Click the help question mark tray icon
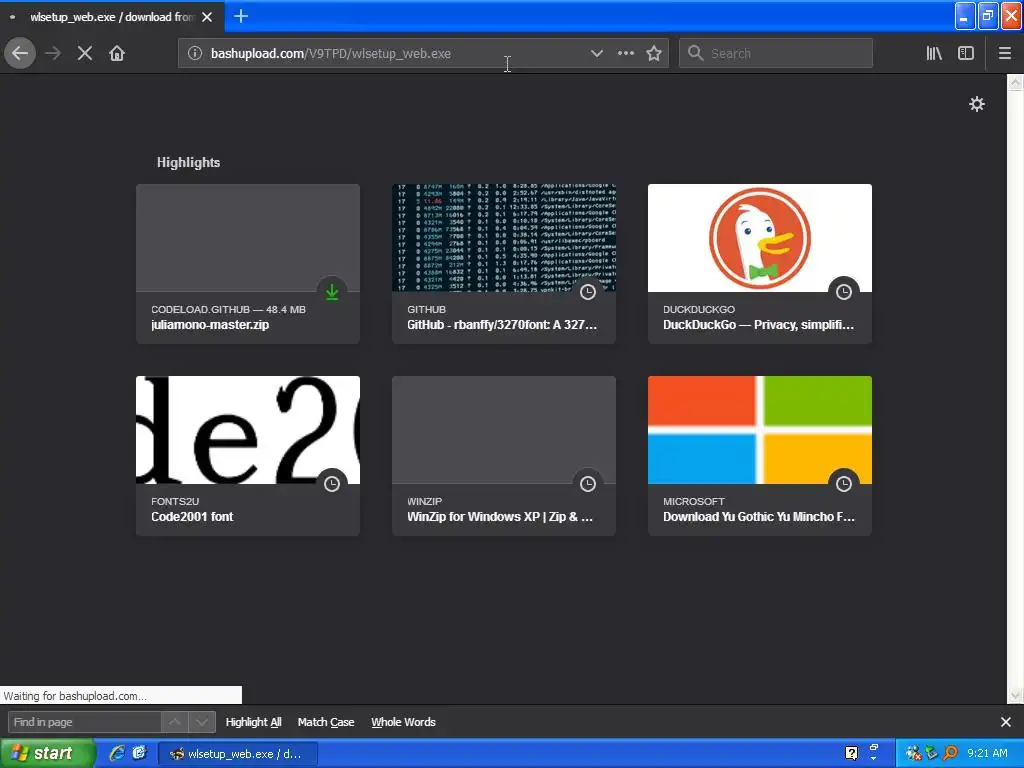The width and height of the screenshot is (1024, 768). coord(852,753)
